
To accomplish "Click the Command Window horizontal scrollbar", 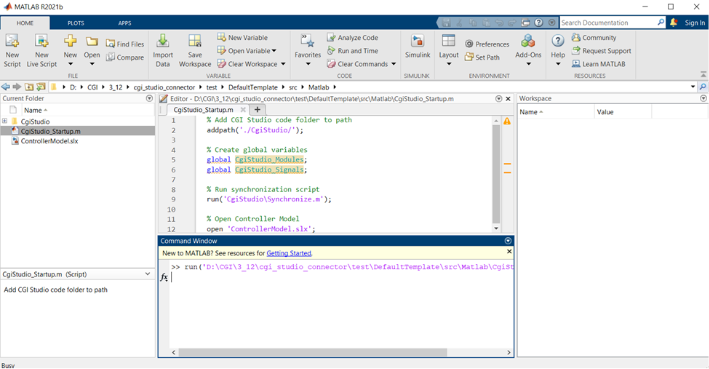I will (x=312, y=352).
